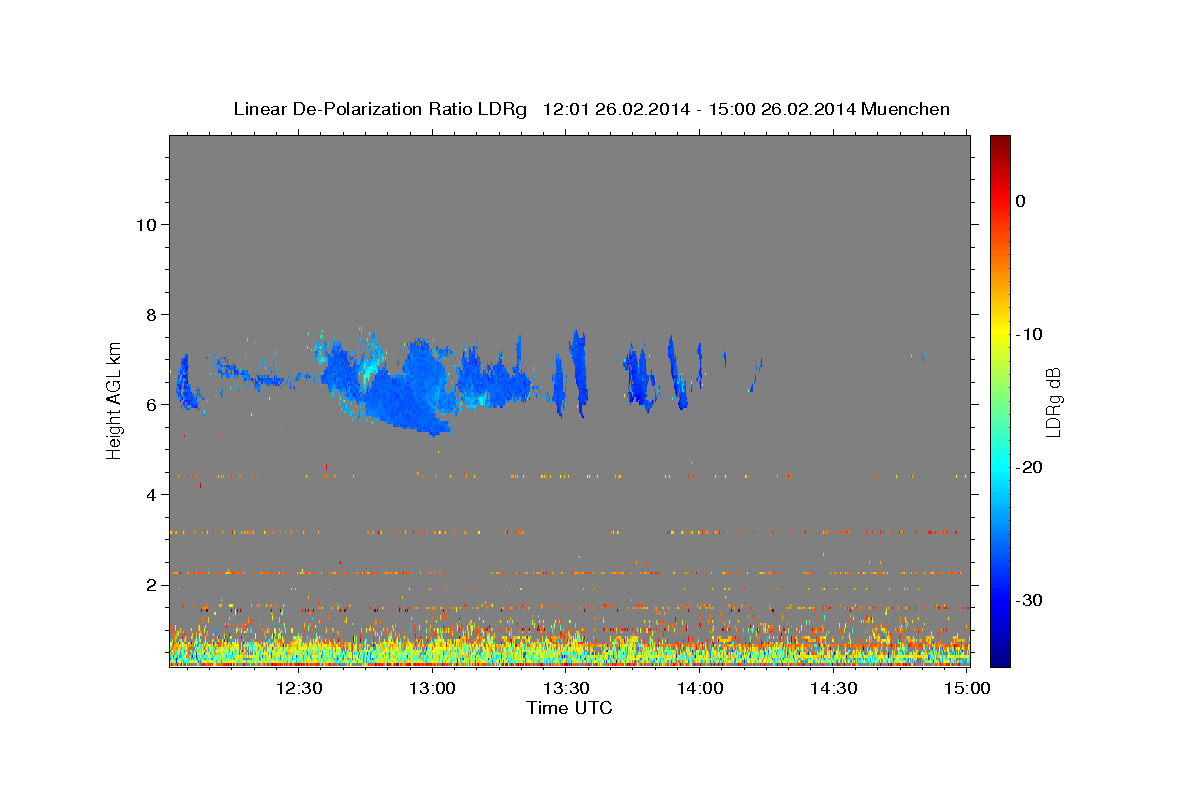Select the 12:30 time axis label
The height and width of the screenshot is (800, 1200).
point(299,688)
